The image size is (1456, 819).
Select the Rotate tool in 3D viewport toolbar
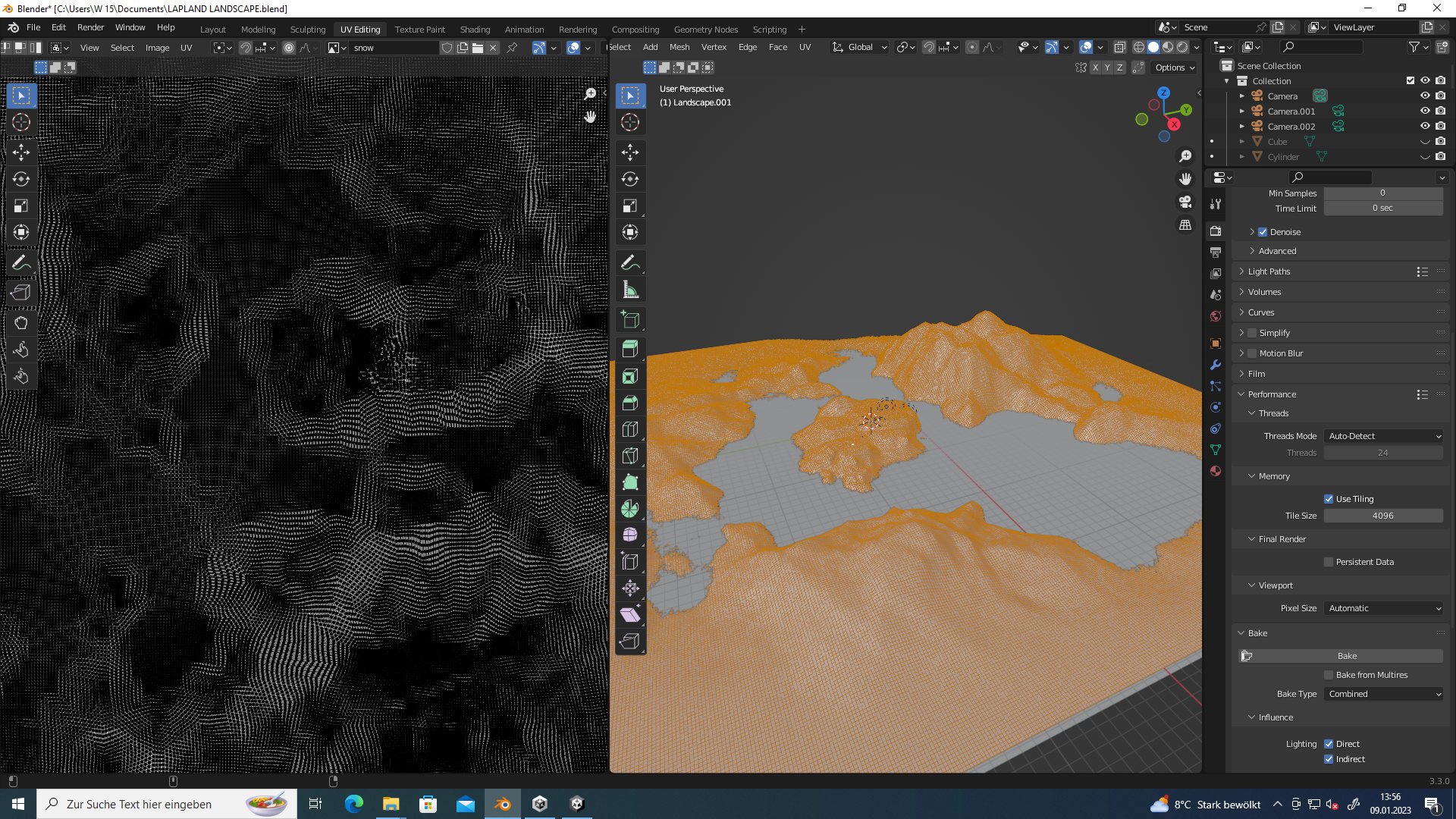click(x=630, y=179)
